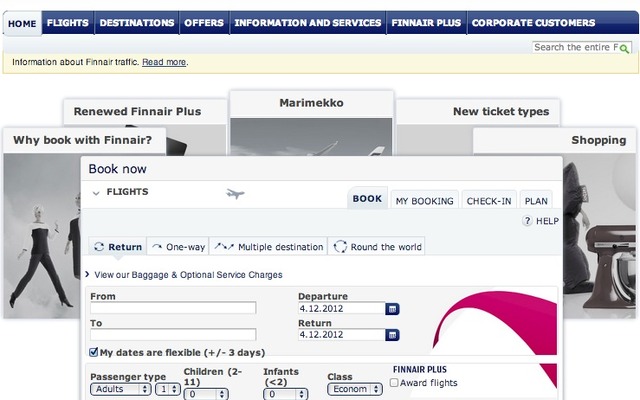Open the Infants (<2) count dropdown
640x400 pixels.
pos(285,394)
